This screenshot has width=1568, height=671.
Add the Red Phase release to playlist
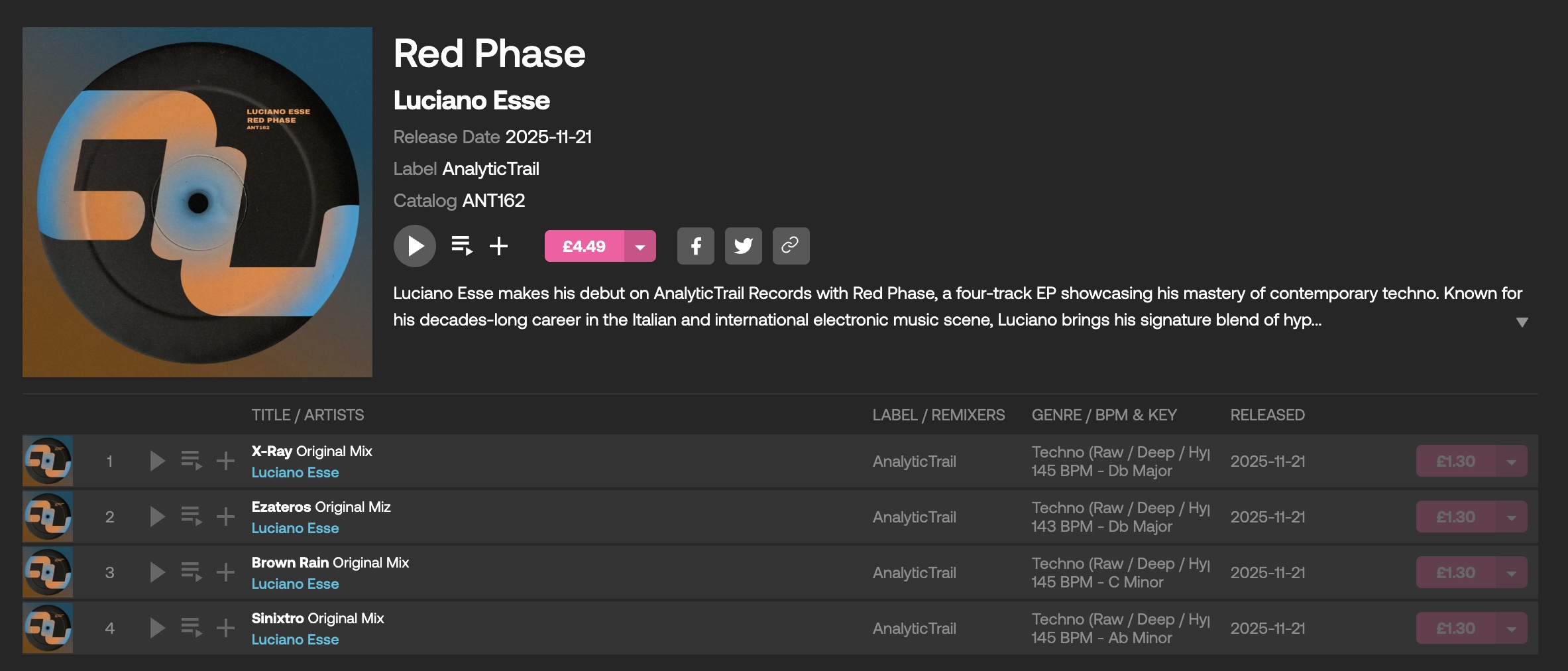point(498,246)
